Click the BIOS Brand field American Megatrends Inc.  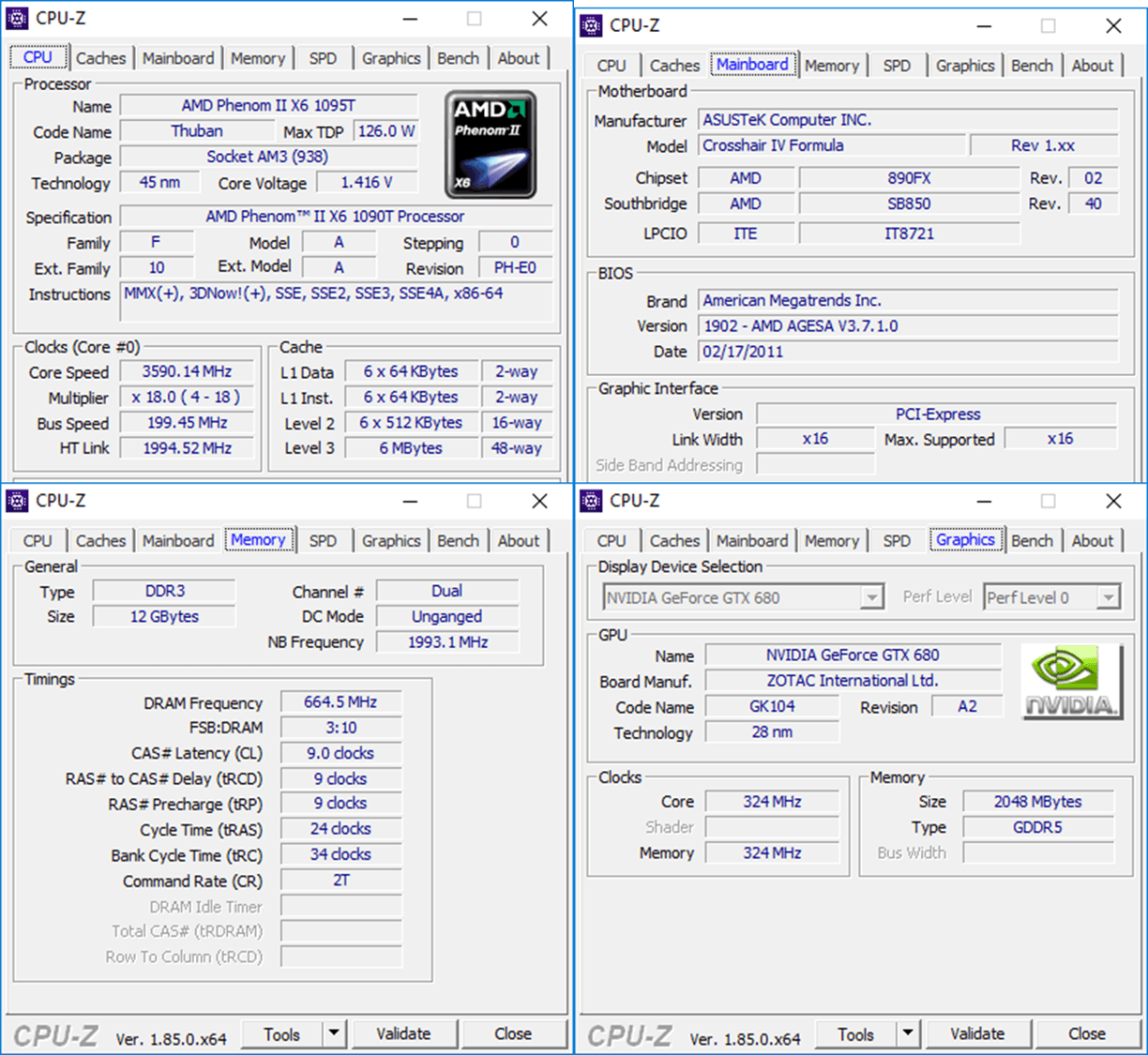click(908, 301)
